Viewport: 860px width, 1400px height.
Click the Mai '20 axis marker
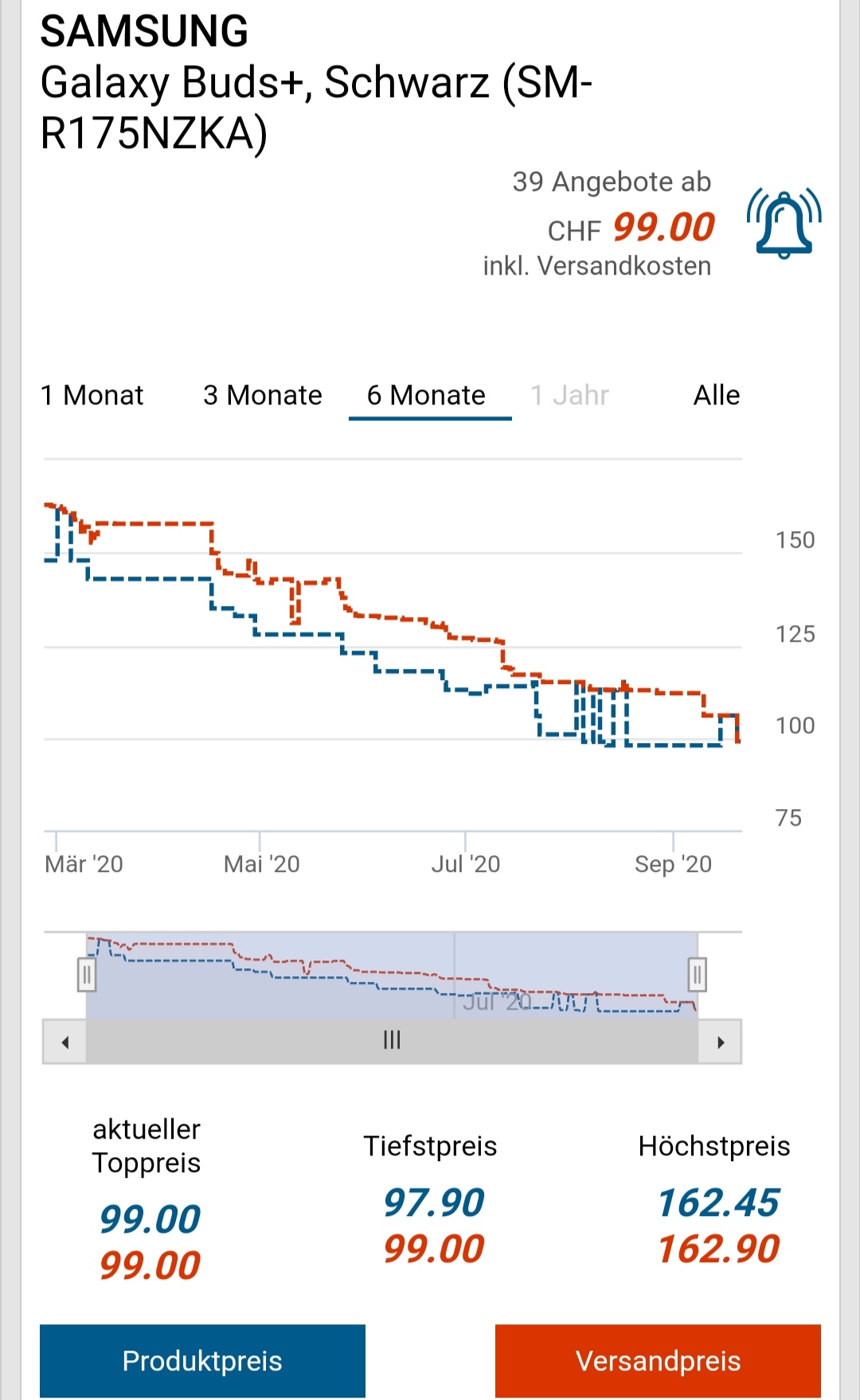click(261, 864)
